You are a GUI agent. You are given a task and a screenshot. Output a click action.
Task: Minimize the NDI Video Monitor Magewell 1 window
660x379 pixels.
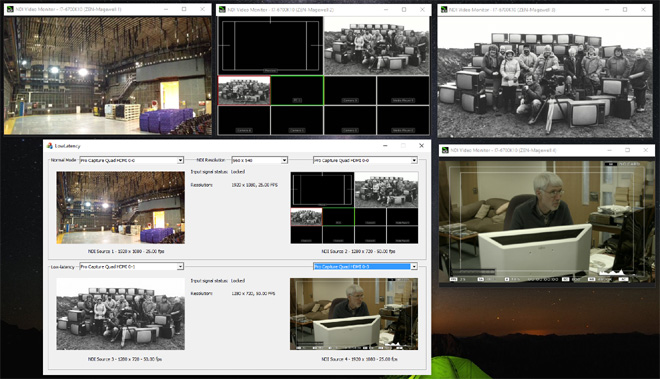166,9
